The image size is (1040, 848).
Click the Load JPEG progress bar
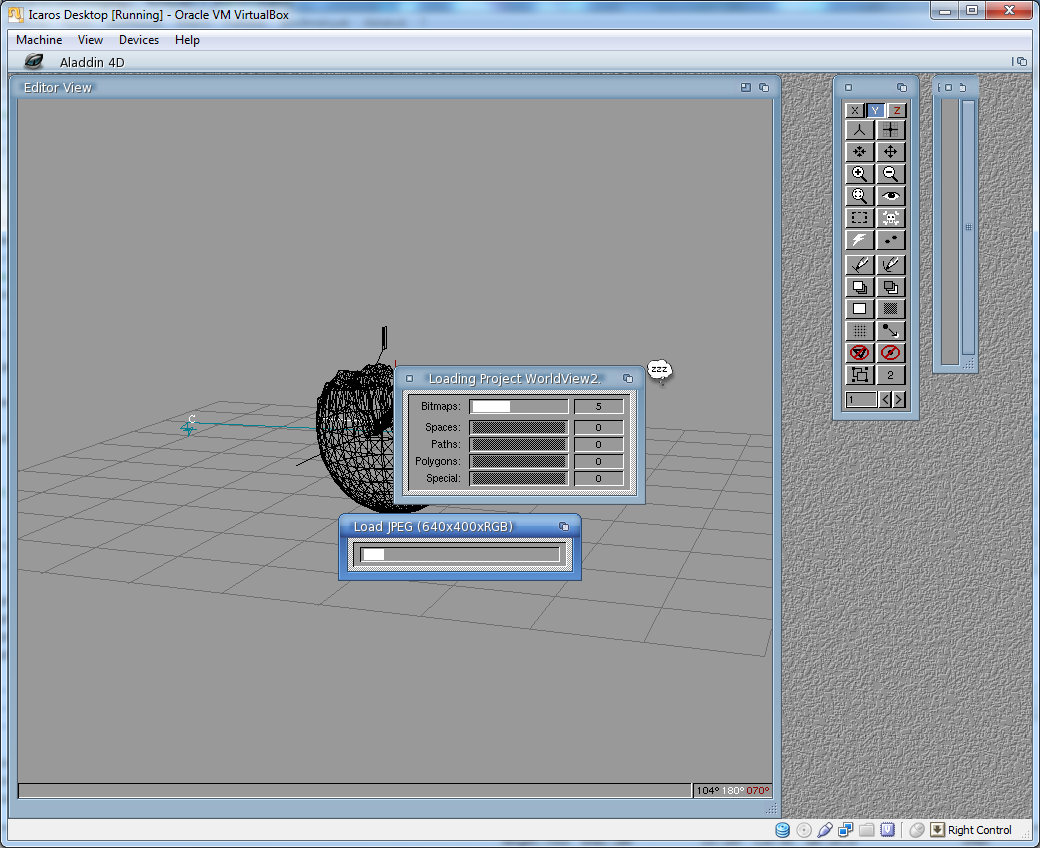coord(460,554)
